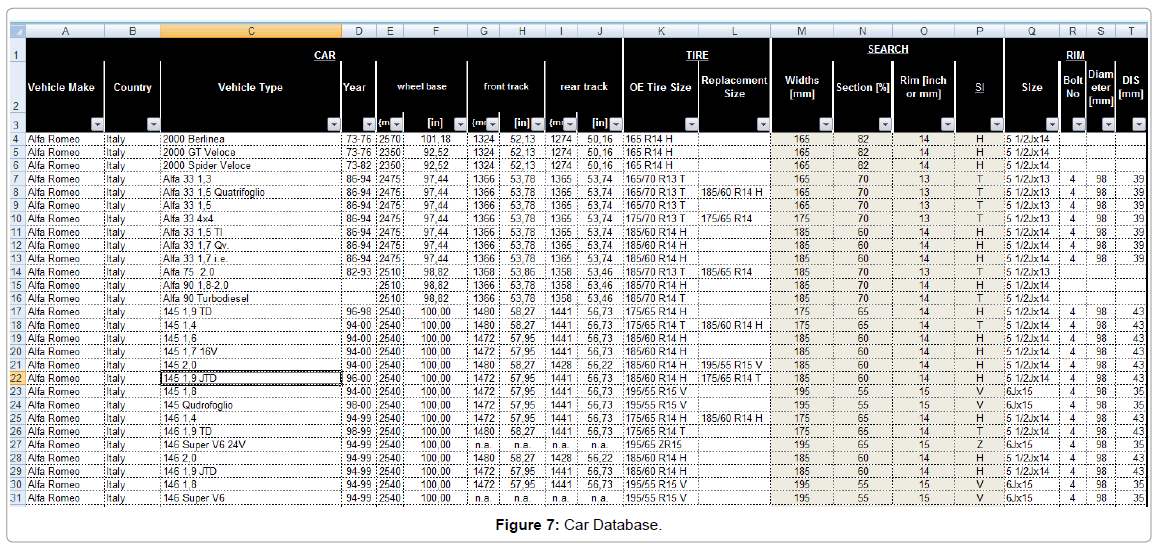Click the wheel base header cell

click(x=421, y=87)
